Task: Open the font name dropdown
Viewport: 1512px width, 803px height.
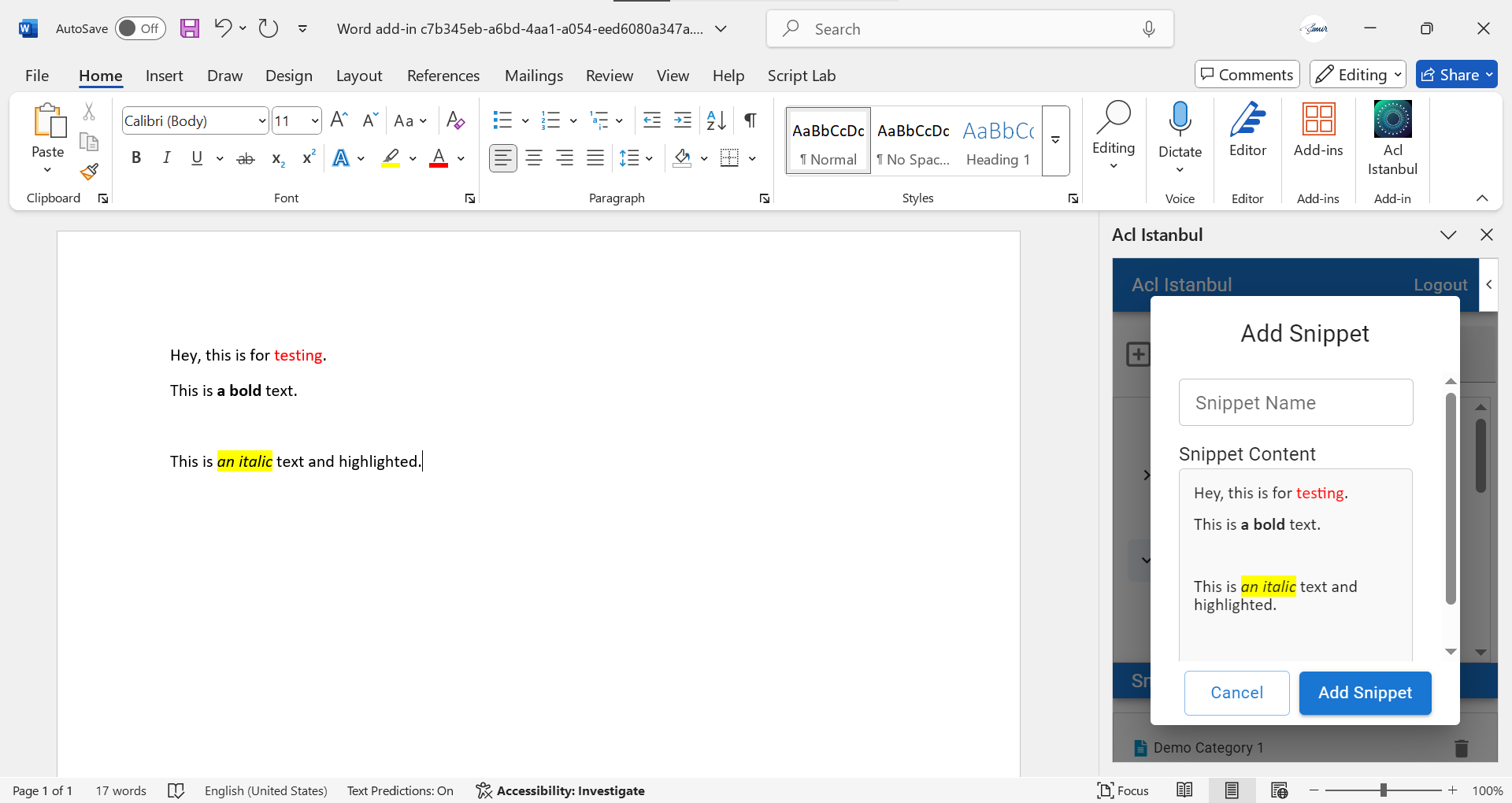Action: click(x=262, y=120)
